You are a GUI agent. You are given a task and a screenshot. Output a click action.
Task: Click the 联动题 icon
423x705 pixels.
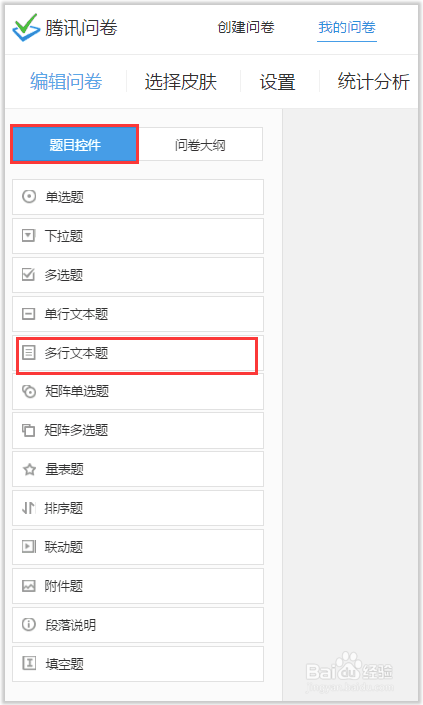(29, 547)
